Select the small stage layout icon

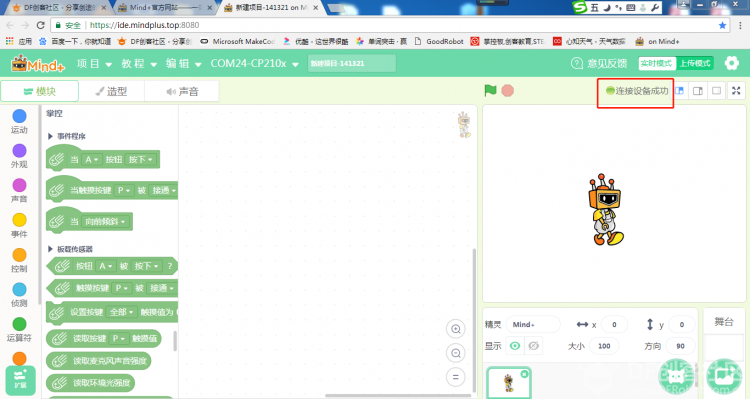click(679, 90)
